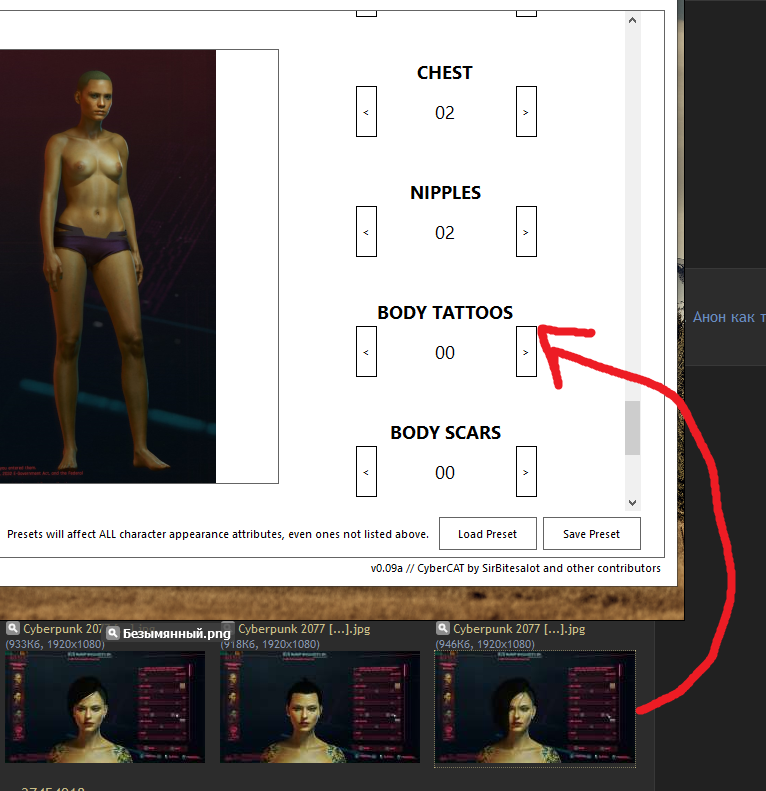This screenshot has width=766, height=791.
Task: Click the v0.09a CyberCAT credits text
Action: [x=515, y=569]
